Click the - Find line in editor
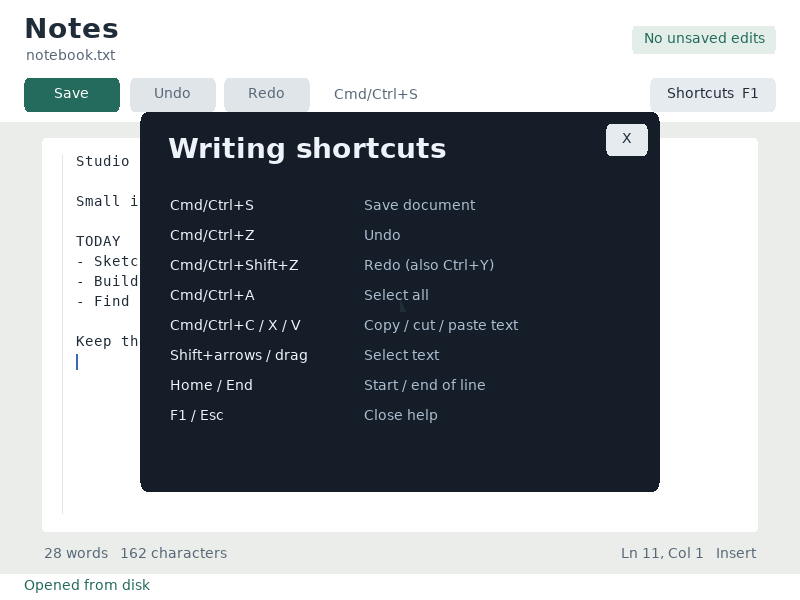Image resolution: width=800 pixels, height=600 pixels. pos(103,301)
